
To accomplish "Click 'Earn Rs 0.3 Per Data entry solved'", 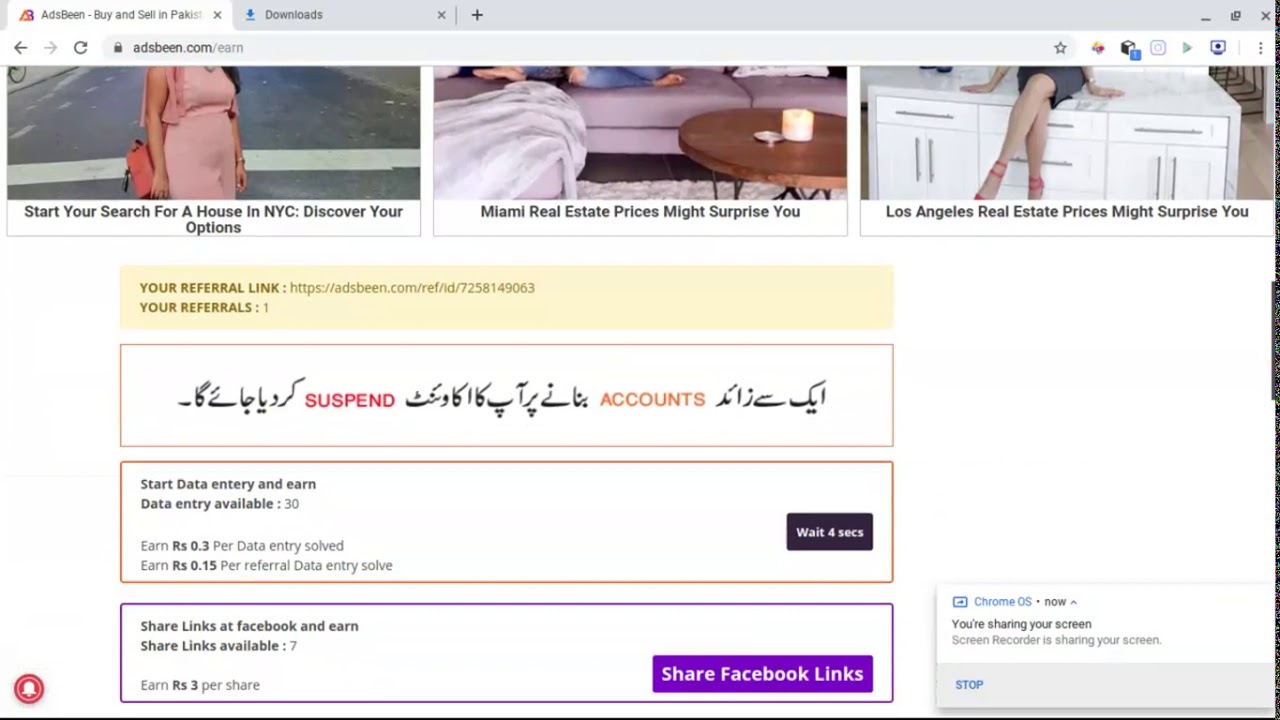I will pos(242,546).
